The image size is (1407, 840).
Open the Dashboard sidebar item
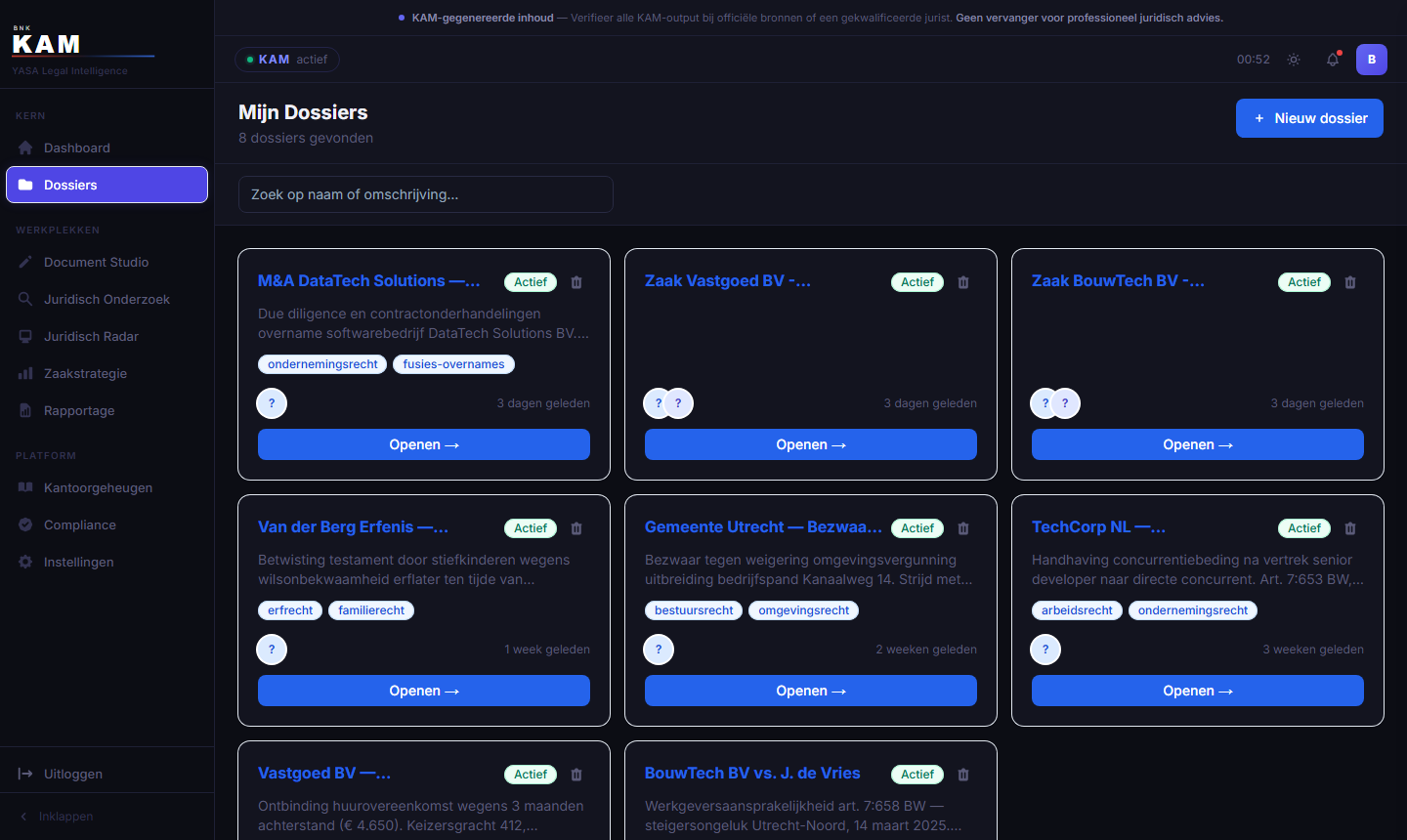107,147
